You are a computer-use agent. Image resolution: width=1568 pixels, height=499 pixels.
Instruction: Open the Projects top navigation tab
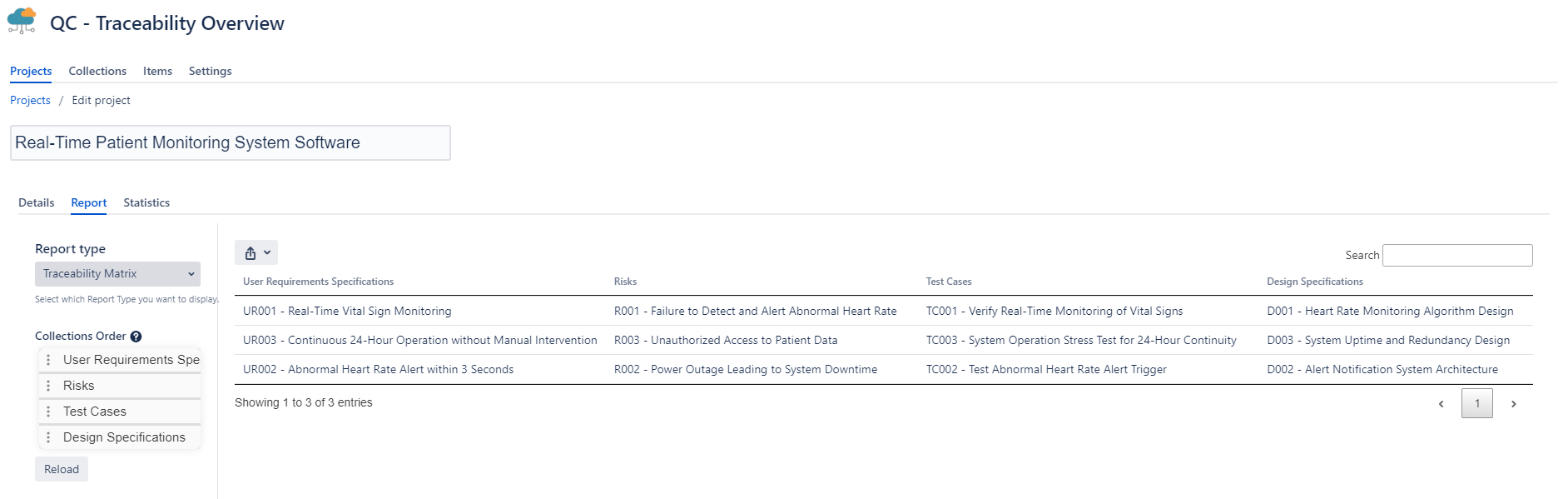point(31,71)
